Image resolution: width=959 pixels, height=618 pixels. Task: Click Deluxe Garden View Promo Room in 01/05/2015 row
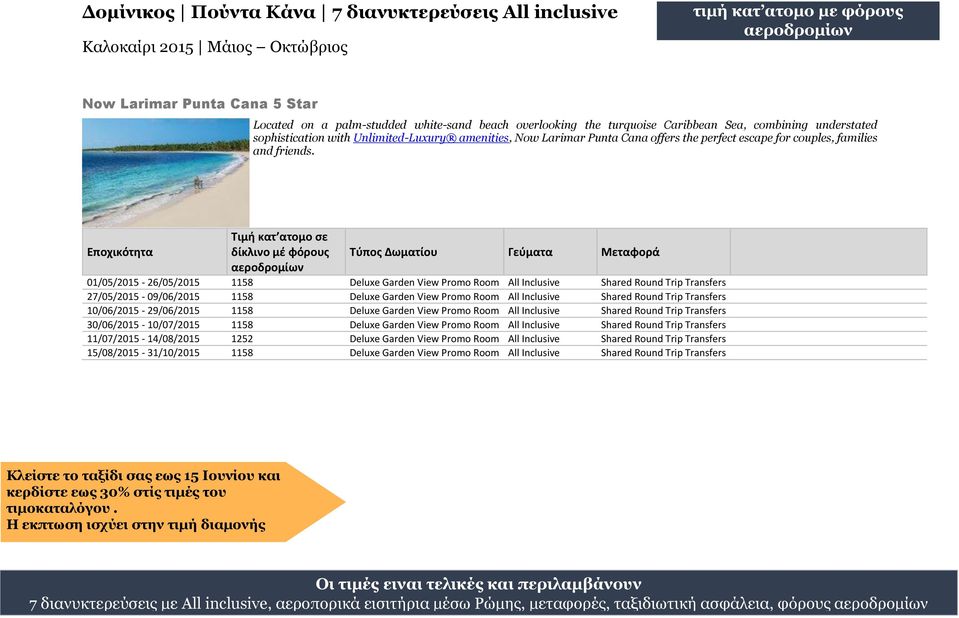[x=424, y=283]
